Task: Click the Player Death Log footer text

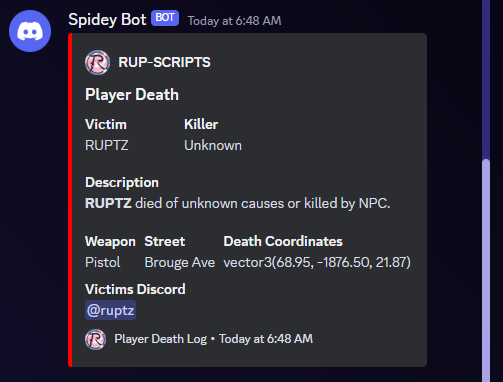Action: (x=161, y=339)
